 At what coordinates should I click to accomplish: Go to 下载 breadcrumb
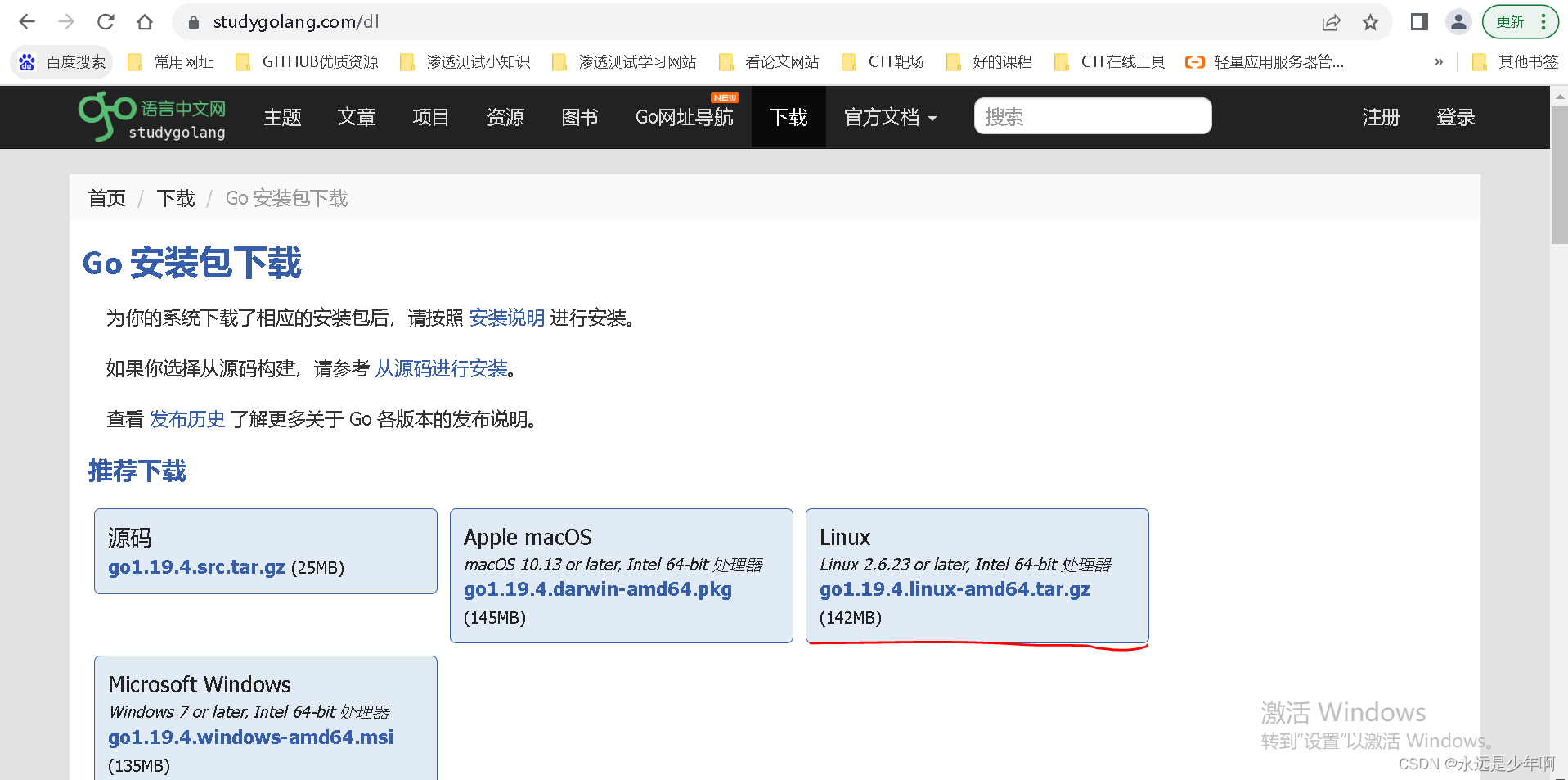pyautogui.click(x=176, y=199)
